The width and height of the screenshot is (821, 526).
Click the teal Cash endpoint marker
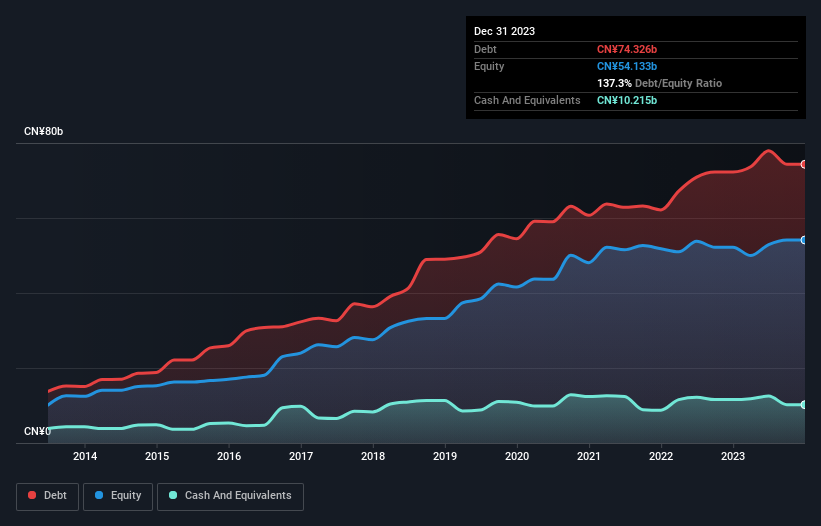804,405
